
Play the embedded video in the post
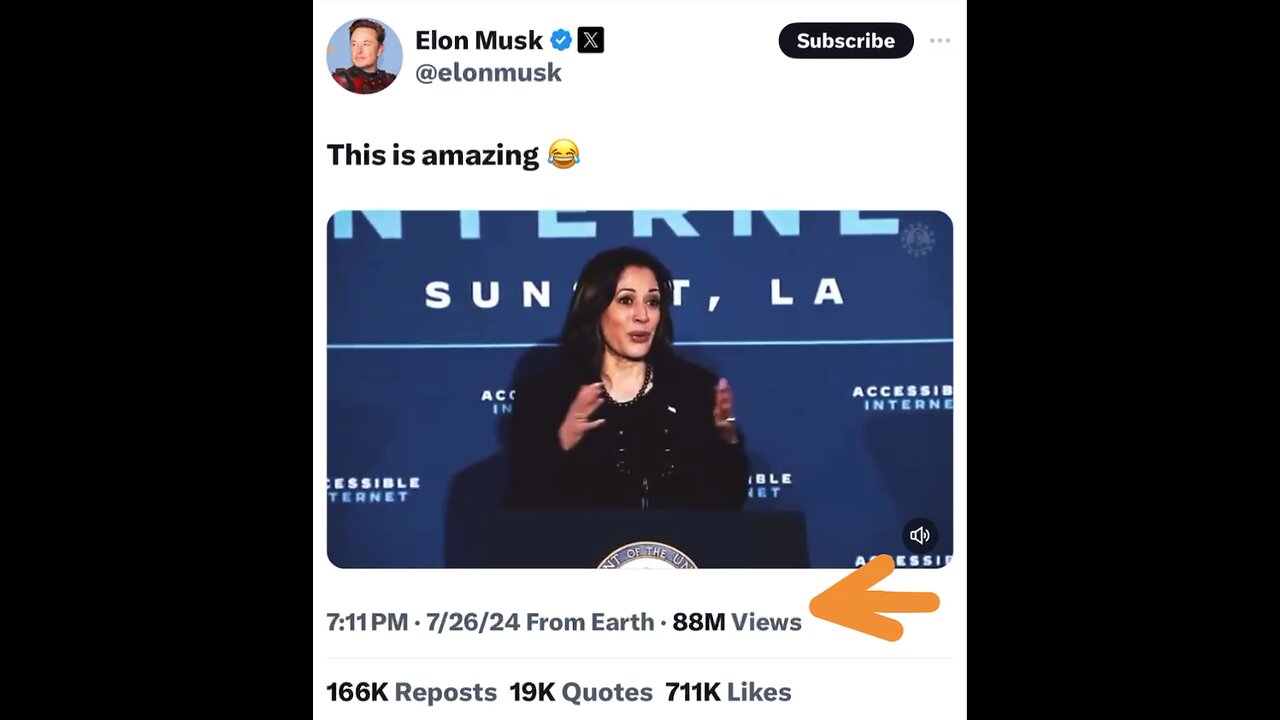click(x=640, y=389)
